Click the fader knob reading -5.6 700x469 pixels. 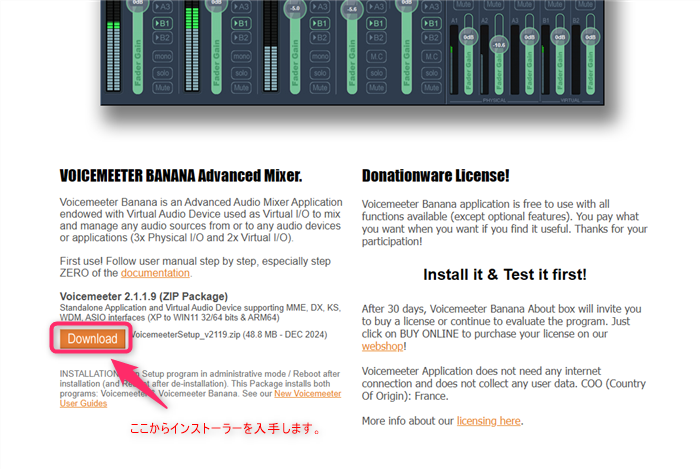click(352, 9)
